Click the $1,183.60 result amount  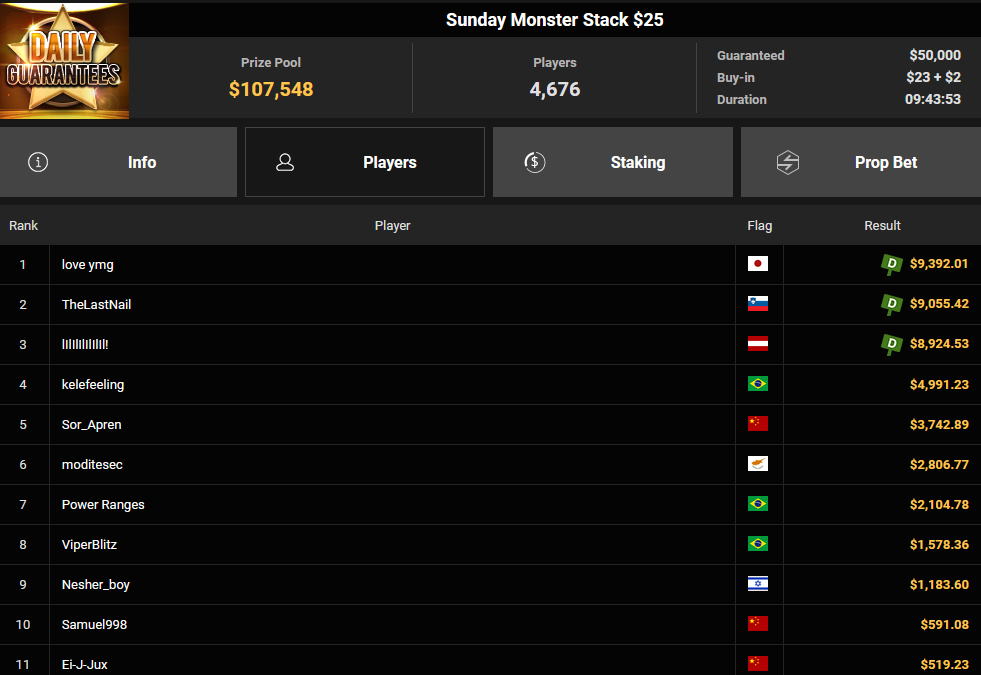(939, 584)
